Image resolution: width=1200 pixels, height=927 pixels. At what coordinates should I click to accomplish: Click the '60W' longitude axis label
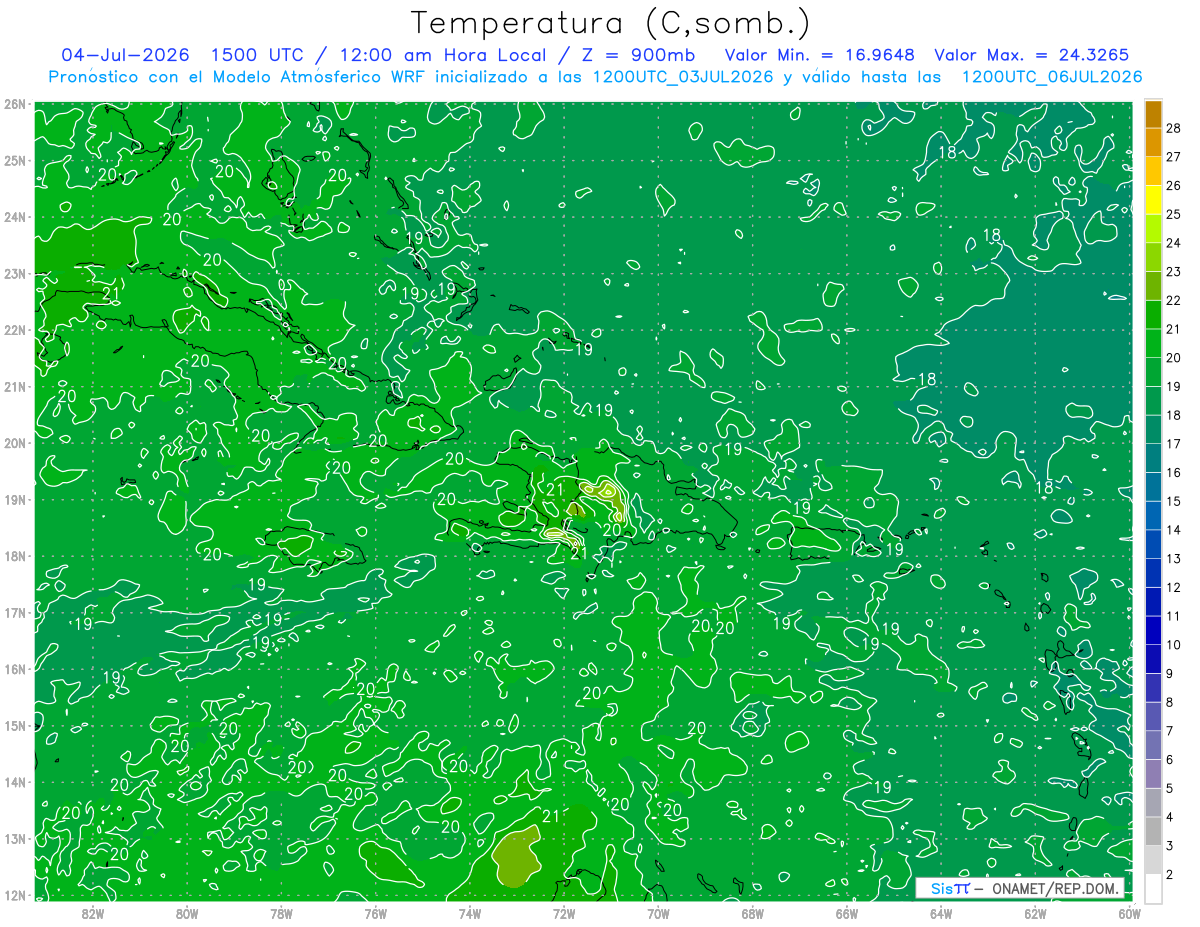point(1130,913)
